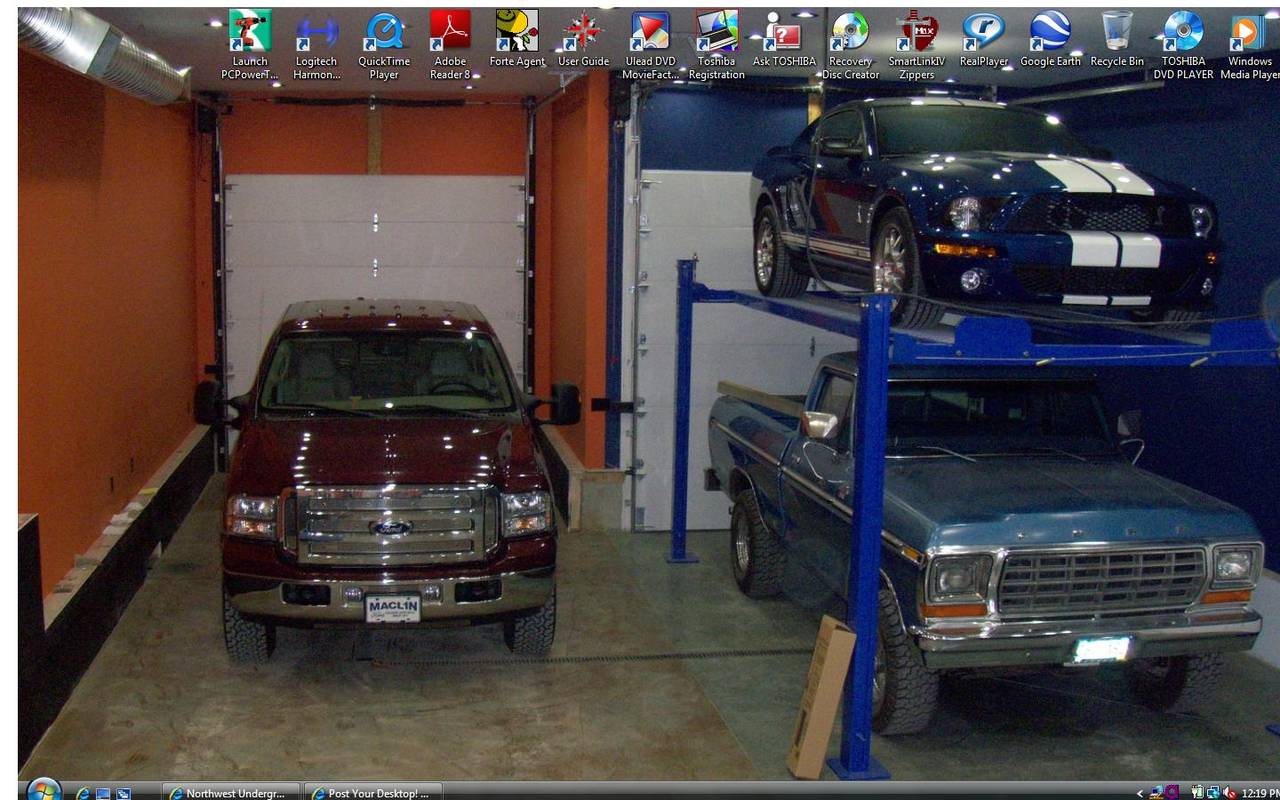Open Recovery Disc Creator shortcut
This screenshot has width=1280, height=800.
tap(851, 45)
